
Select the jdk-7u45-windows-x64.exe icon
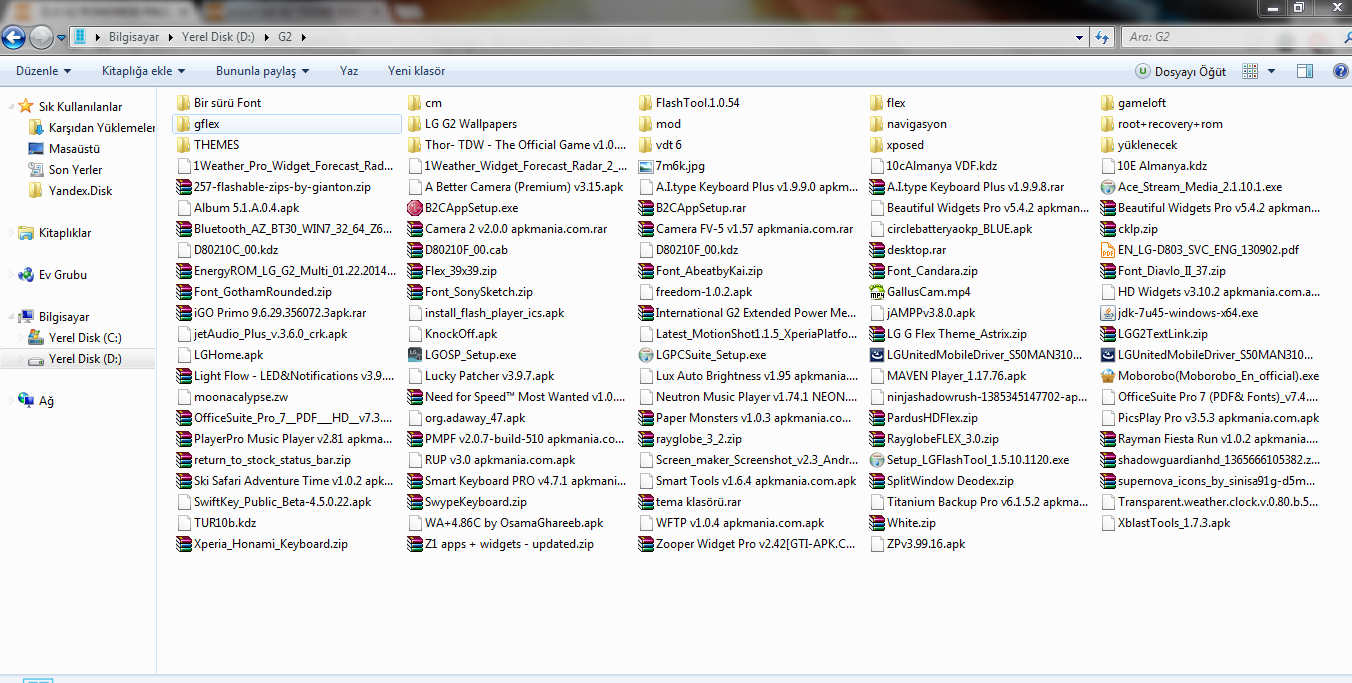coord(1108,313)
